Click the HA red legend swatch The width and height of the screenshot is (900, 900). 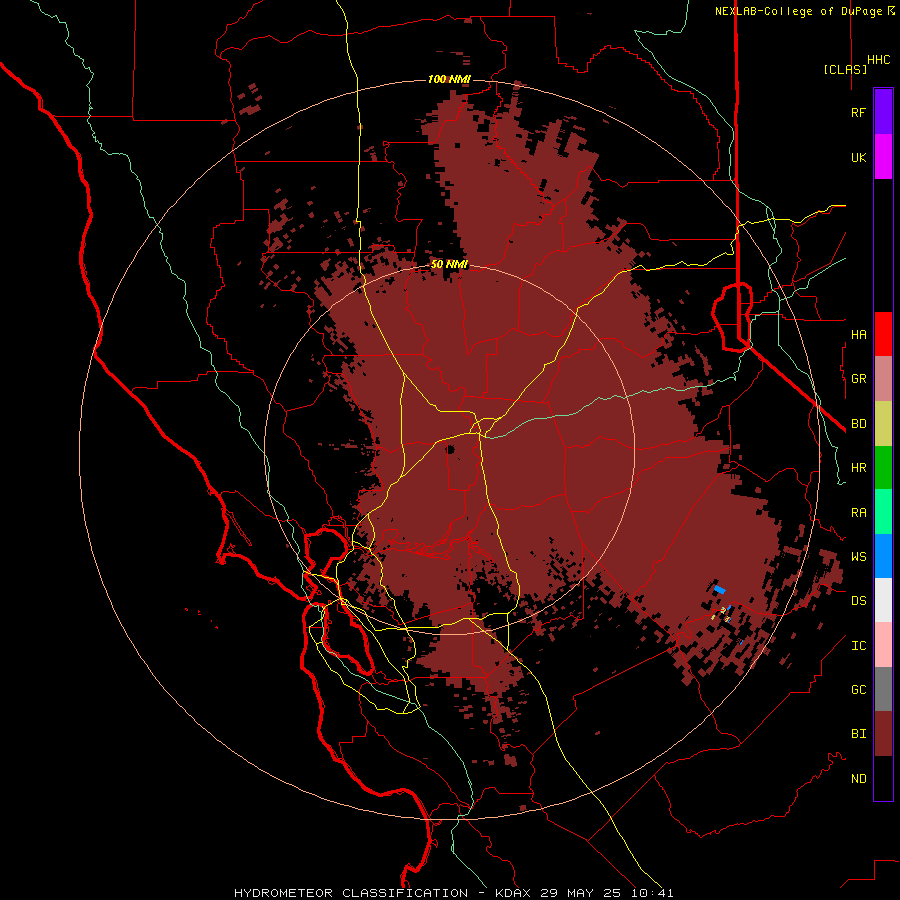[x=883, y=334]
